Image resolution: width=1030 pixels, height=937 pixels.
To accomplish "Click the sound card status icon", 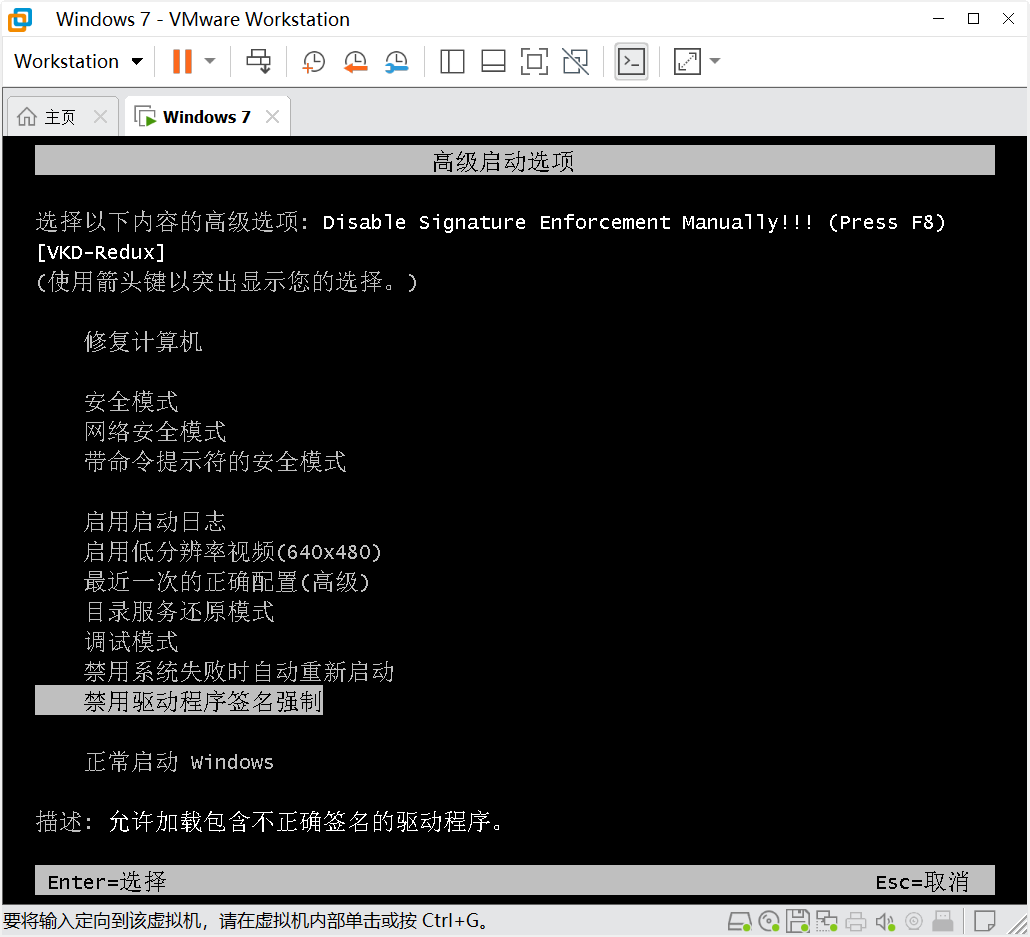I will point(885,921).
